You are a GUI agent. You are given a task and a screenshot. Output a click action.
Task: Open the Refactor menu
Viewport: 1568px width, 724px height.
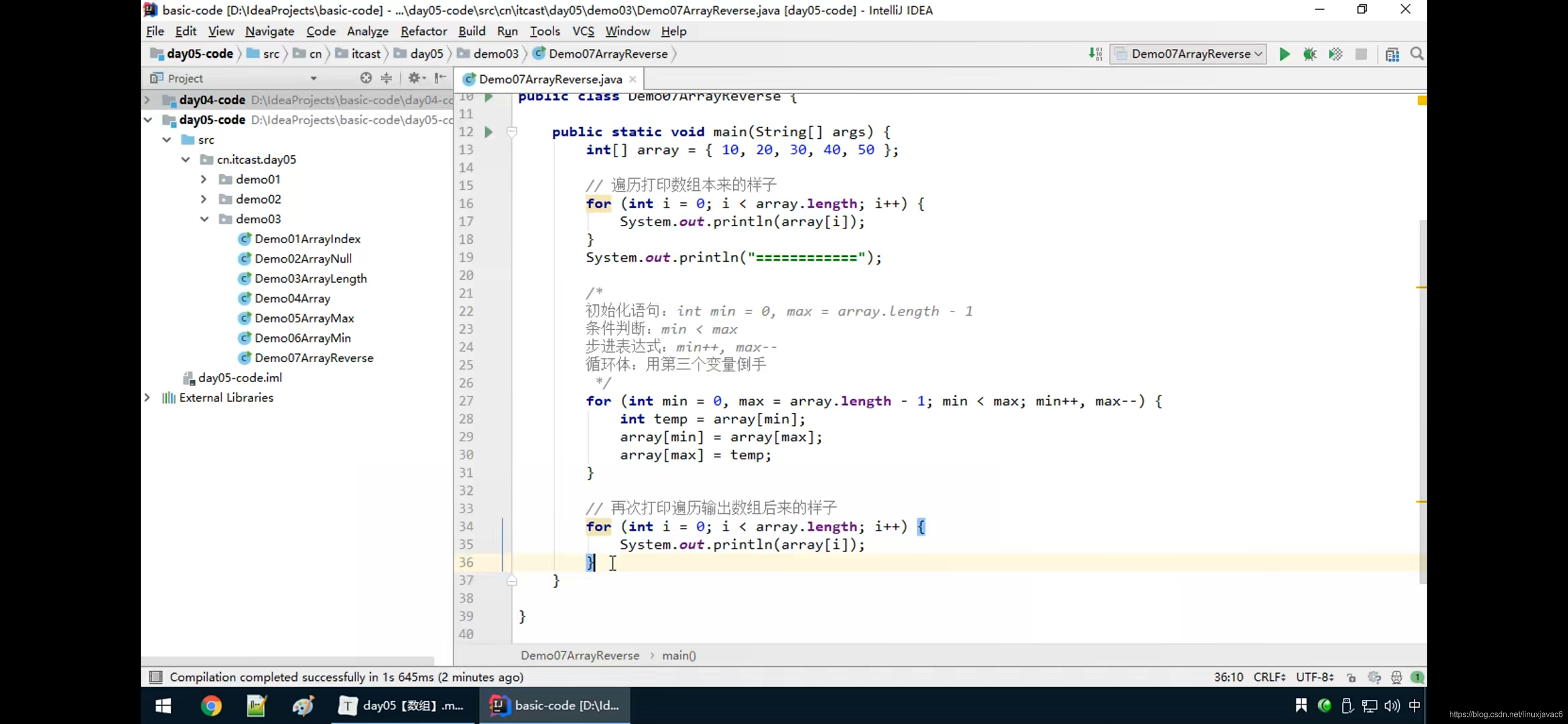tap(423, 31)
